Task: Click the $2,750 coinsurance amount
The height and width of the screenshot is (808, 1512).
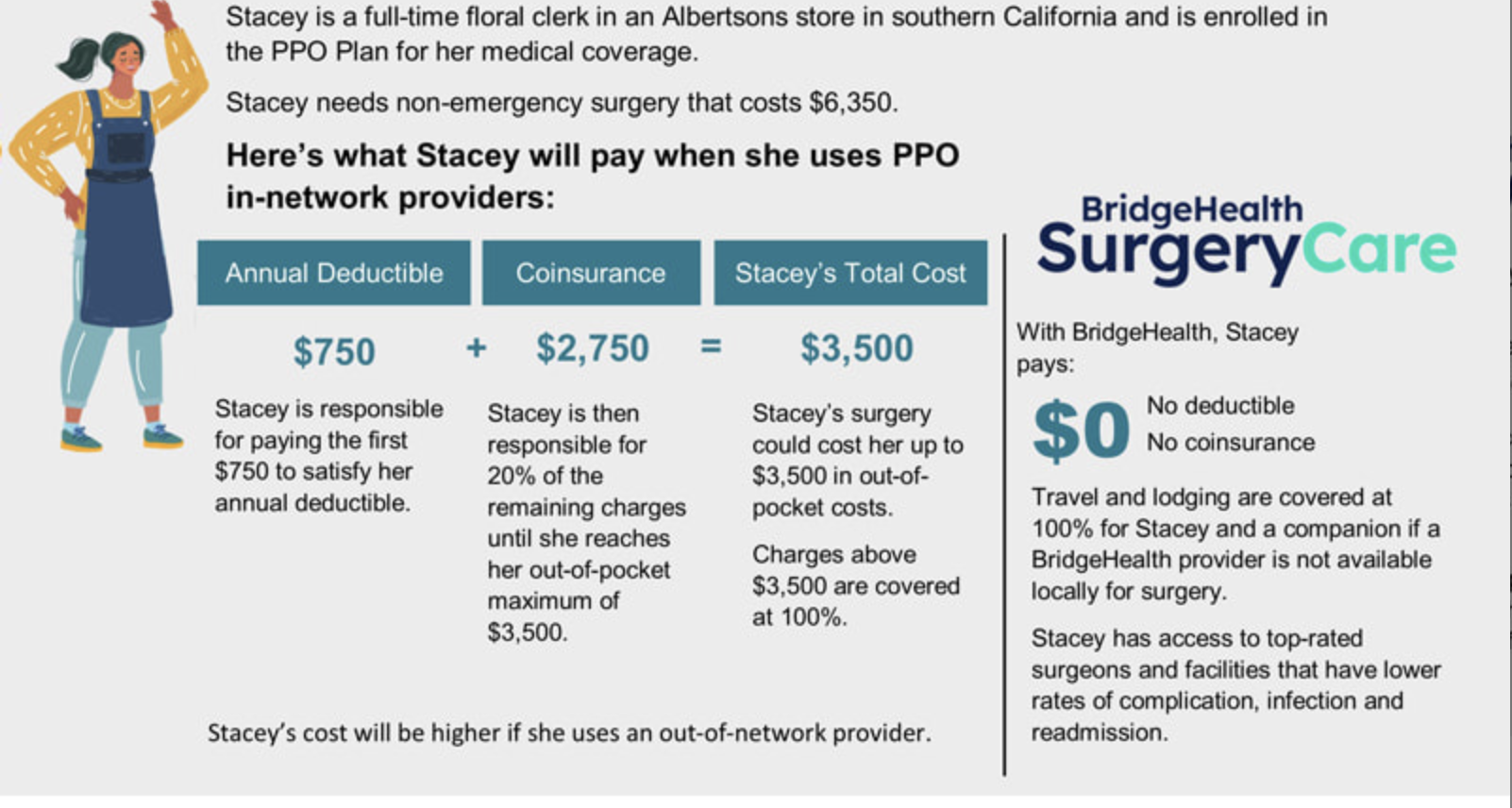Action: click(593, 348)
